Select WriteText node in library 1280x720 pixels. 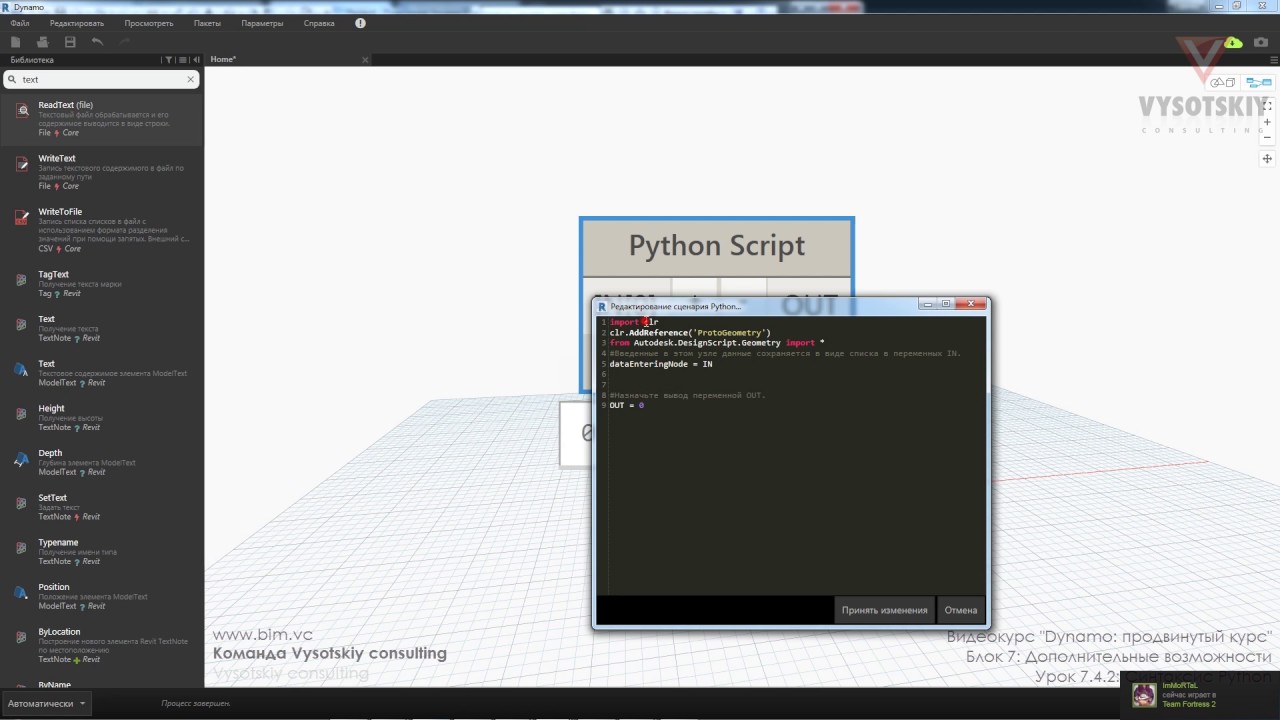pos(101,172)
